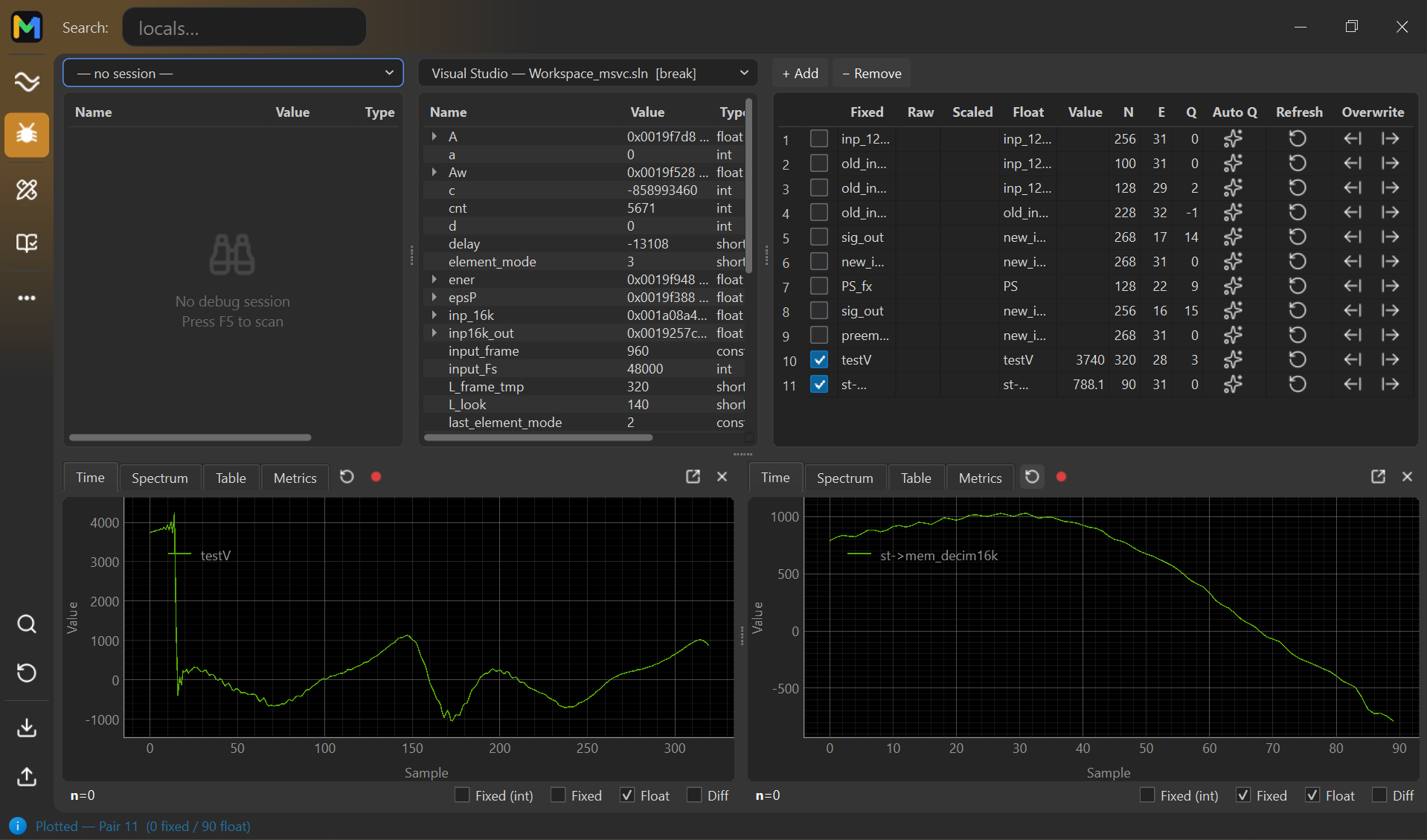Click the M application logo
The height and width of the screenshot is (840, 1427).
27,28
